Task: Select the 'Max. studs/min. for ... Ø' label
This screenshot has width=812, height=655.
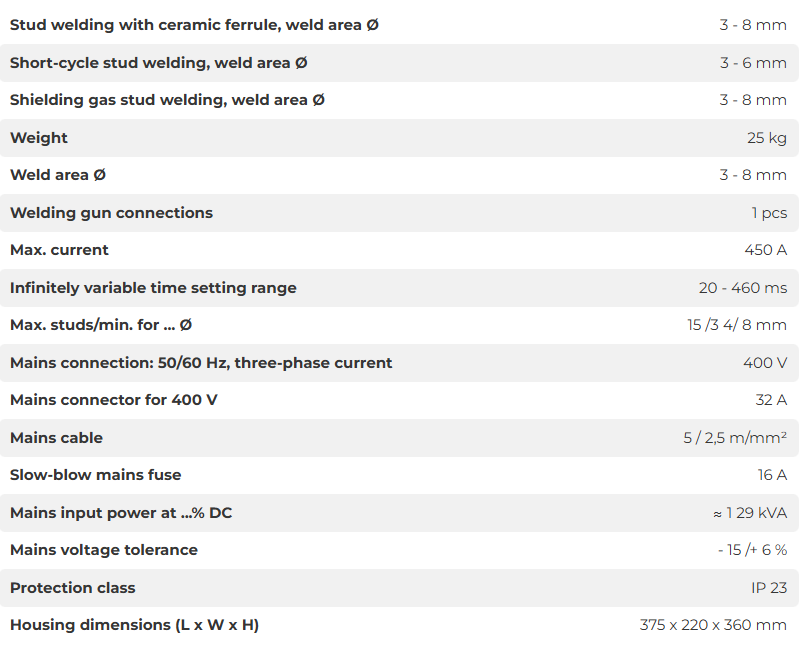Action: click(x=101, y=325)
